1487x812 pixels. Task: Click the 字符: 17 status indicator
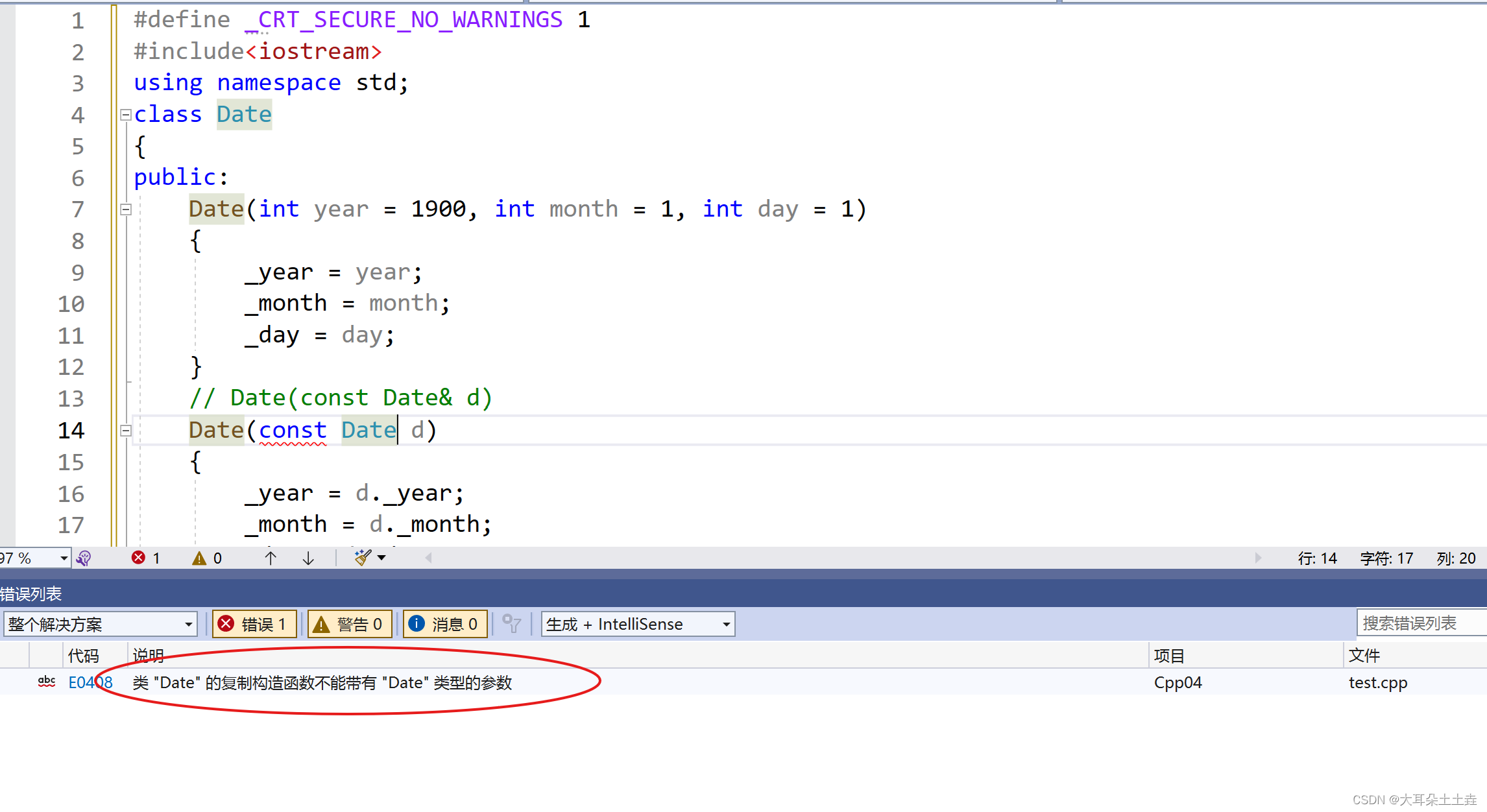tap(1386, 558)
